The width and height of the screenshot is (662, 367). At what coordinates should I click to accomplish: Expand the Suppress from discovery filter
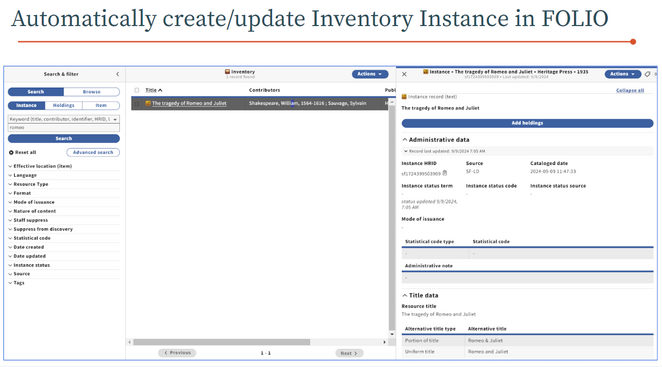(x=41, y=229)
